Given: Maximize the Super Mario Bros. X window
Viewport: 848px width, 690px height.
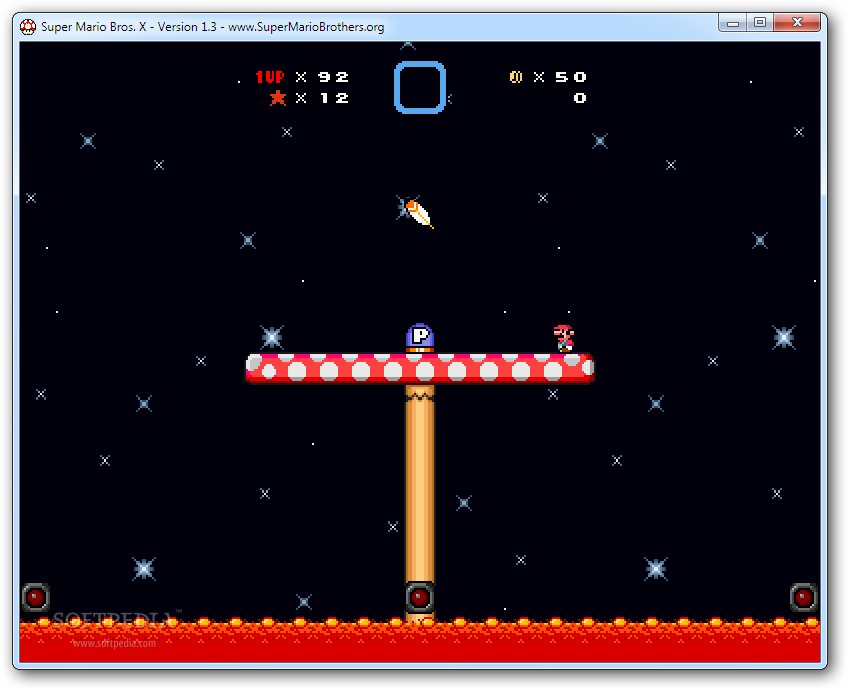Looking at the screenshot, I should click(x=760, y=23).
